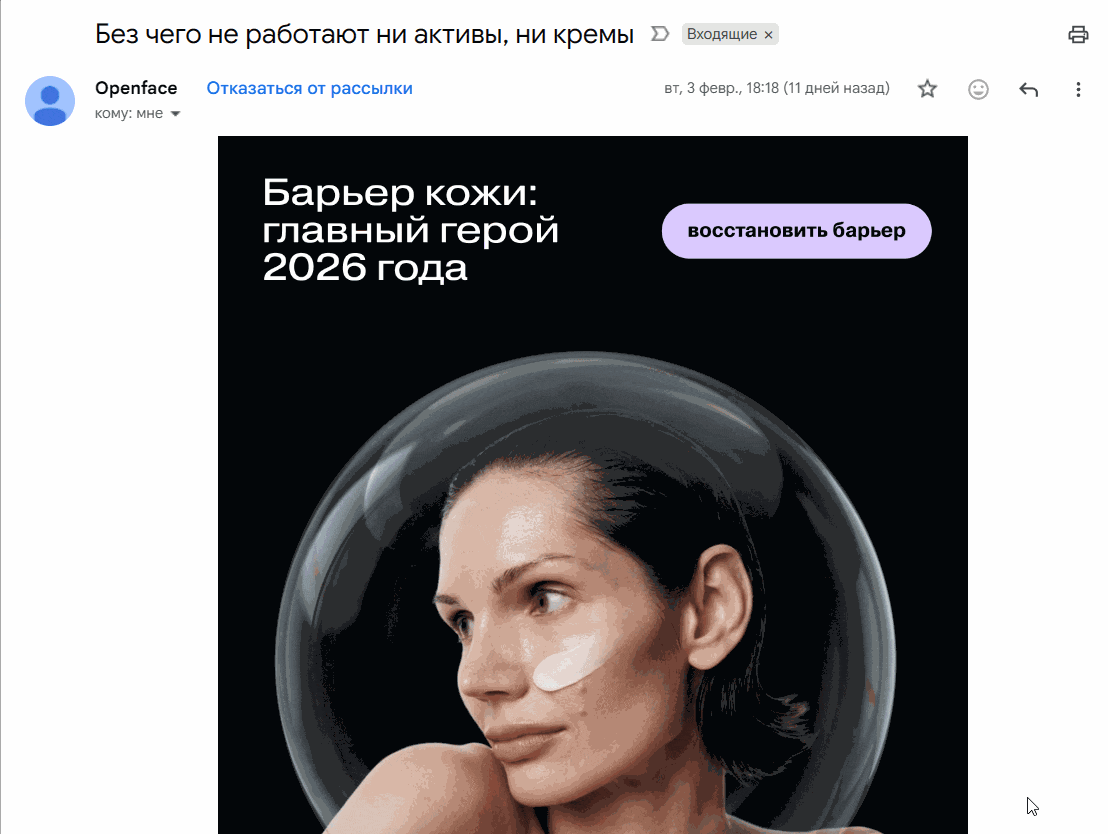This screenshot has height=834, width=1108.
Task: Expand recipient details arrow next to мне
Action: (x=175, y=114)
